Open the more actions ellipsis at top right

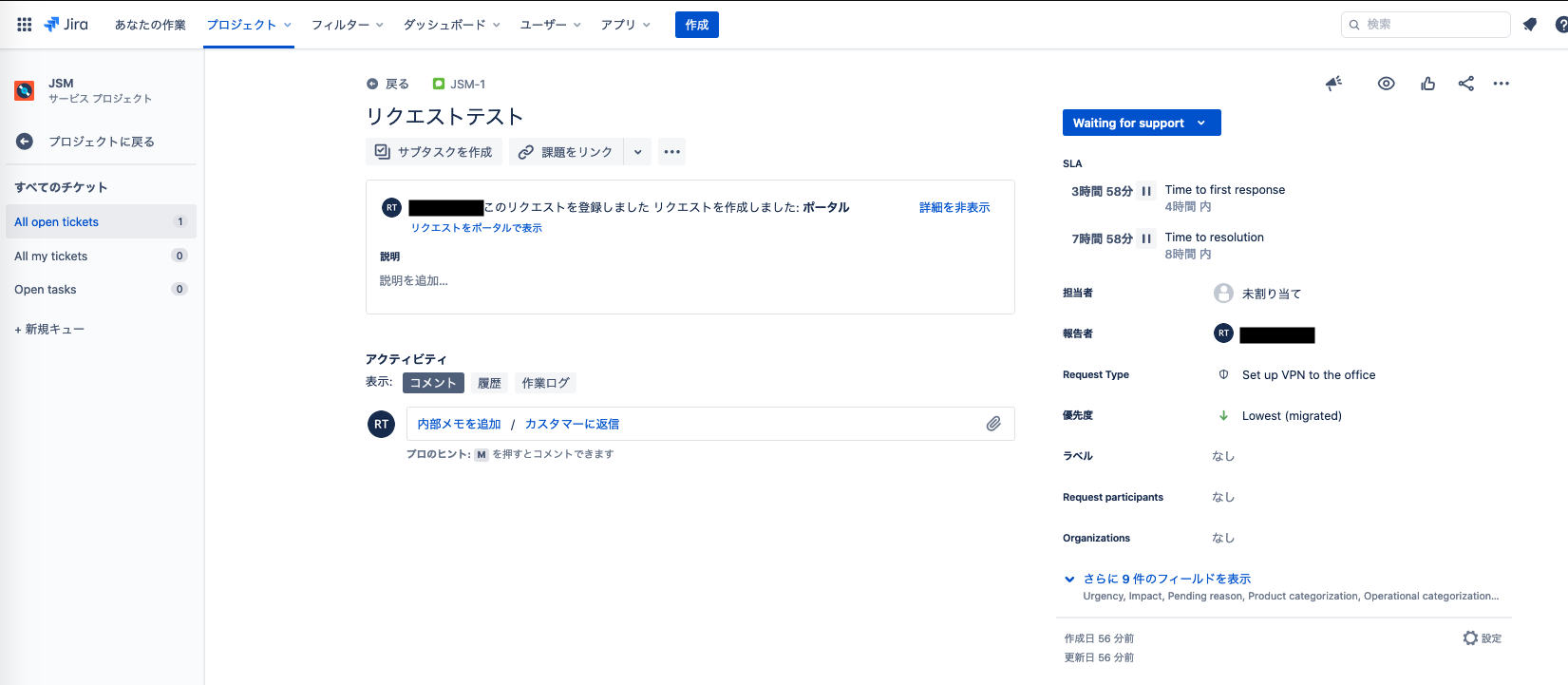tap(1501, 84)
